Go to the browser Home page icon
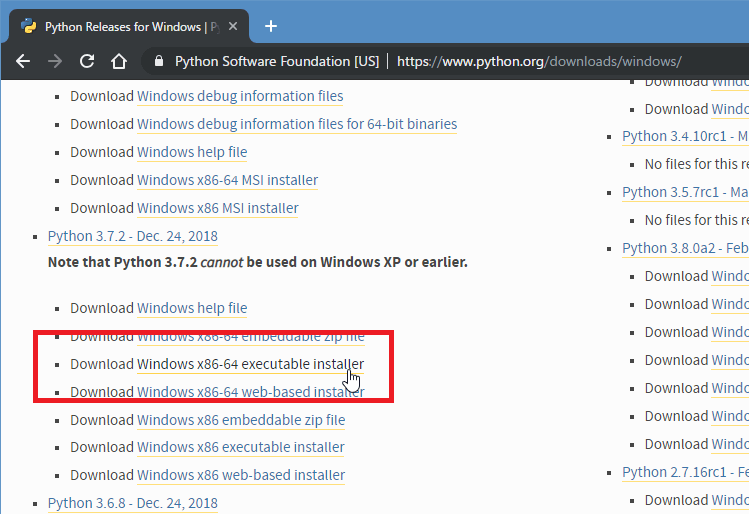The width and height of the screenshot is (749, 514). click(x=119, y=61)
